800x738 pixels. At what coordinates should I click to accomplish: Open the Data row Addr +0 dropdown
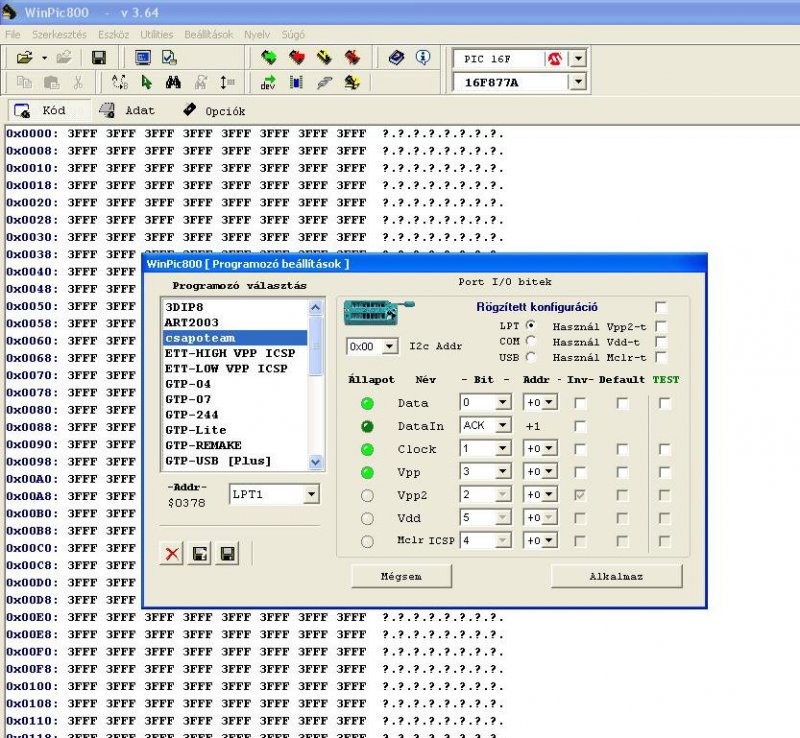point(549,403)
